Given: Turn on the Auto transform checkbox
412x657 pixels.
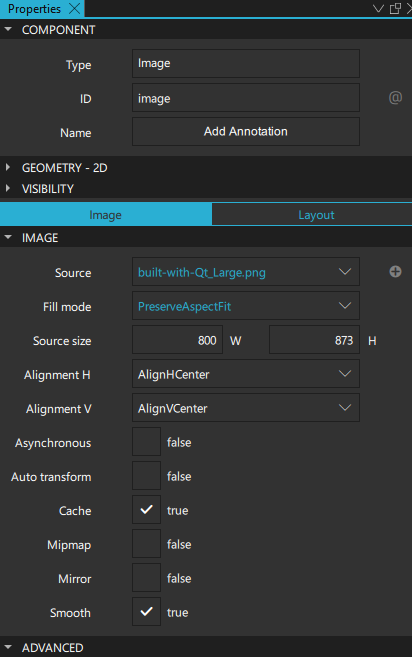Looking at the screenshot, I should click(x=146, y=476).
